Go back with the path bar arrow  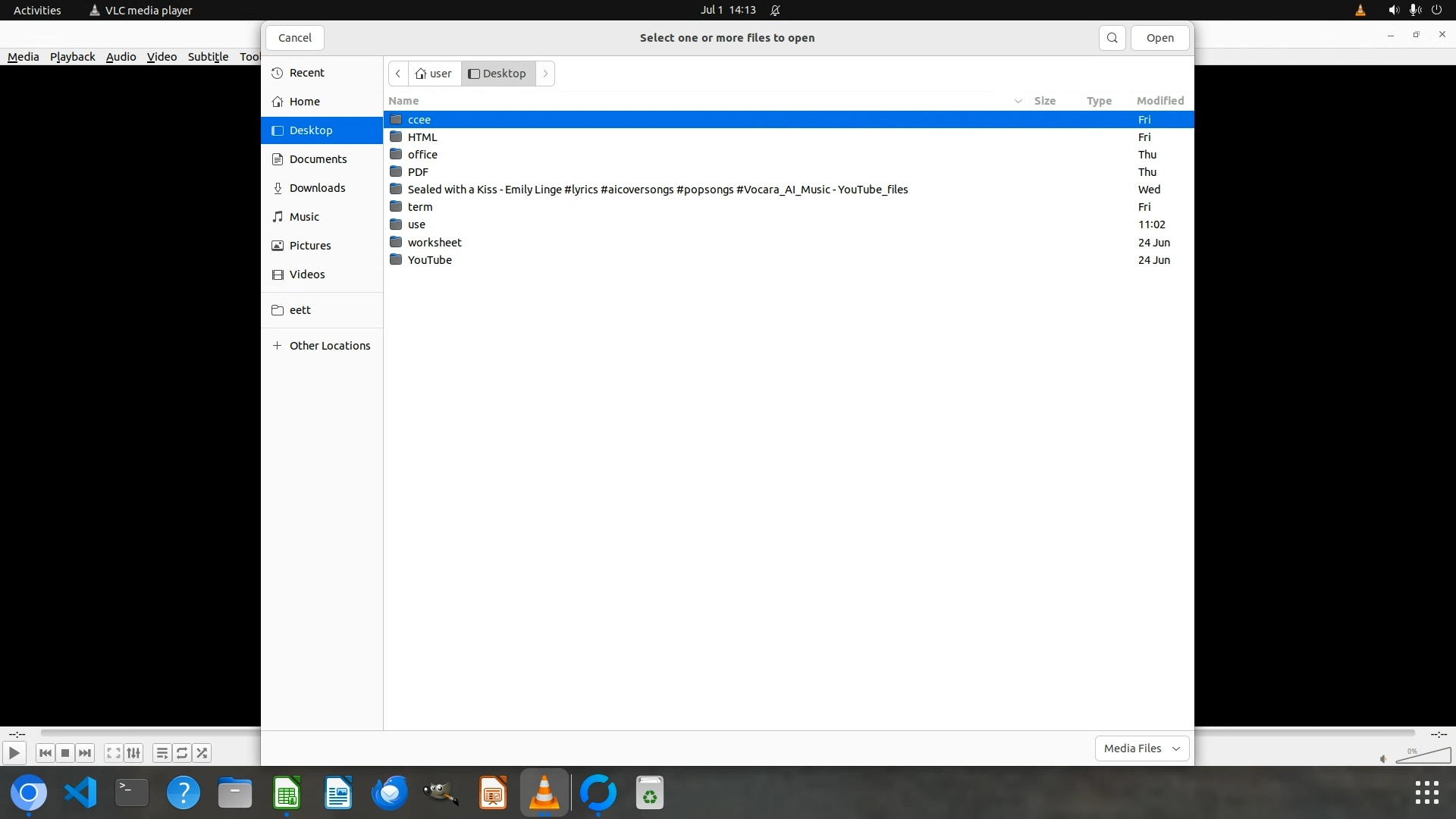point(398,74)
